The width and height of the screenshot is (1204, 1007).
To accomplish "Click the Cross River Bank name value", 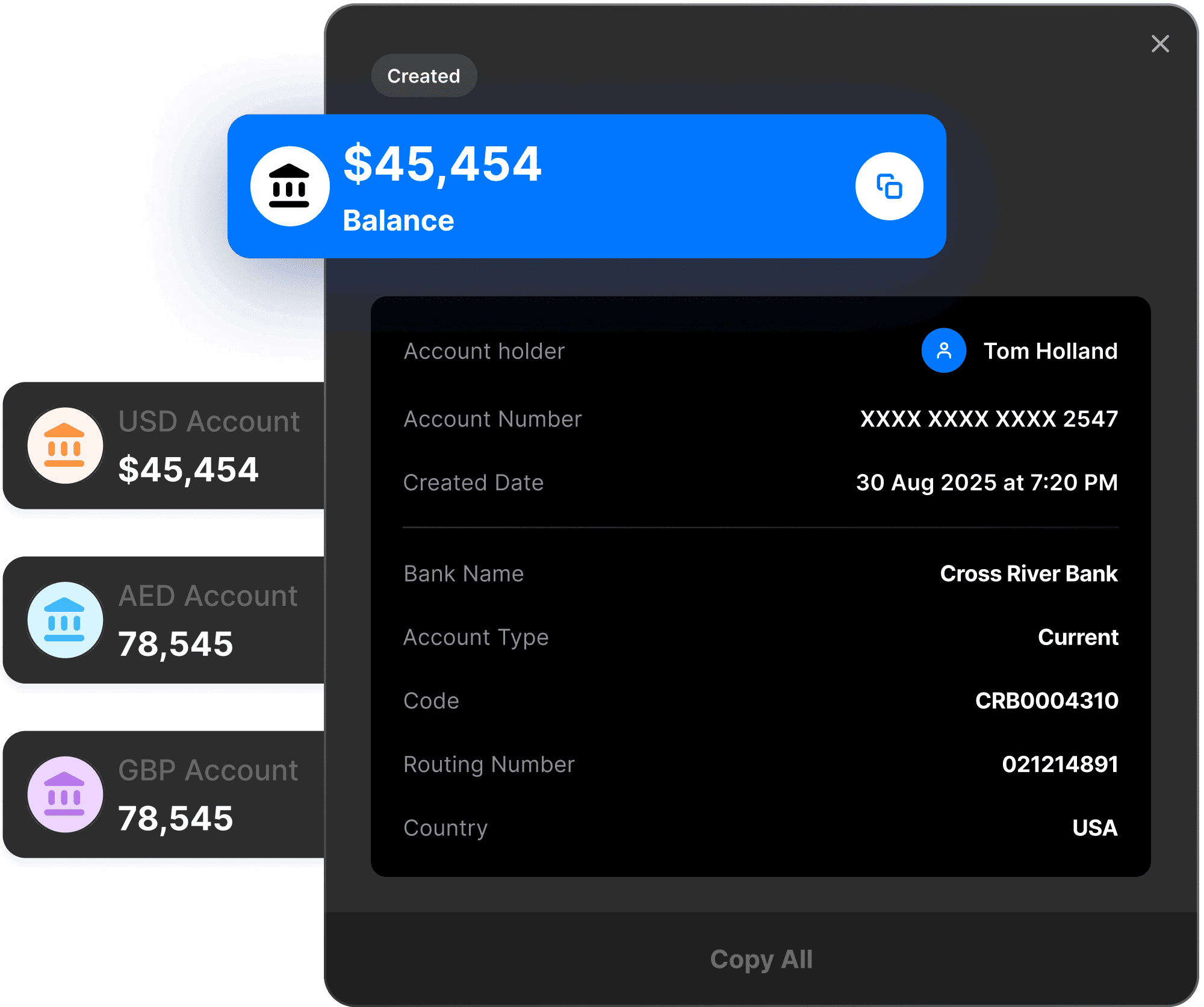I will click(1028, 573).
